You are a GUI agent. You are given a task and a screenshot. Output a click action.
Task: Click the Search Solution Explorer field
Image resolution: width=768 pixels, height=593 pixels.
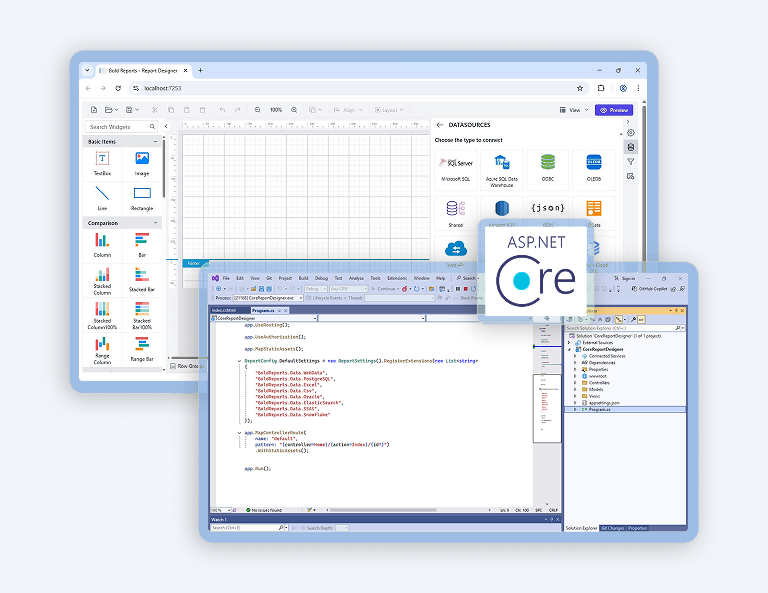pyautogui.click(x=625, y=328)
